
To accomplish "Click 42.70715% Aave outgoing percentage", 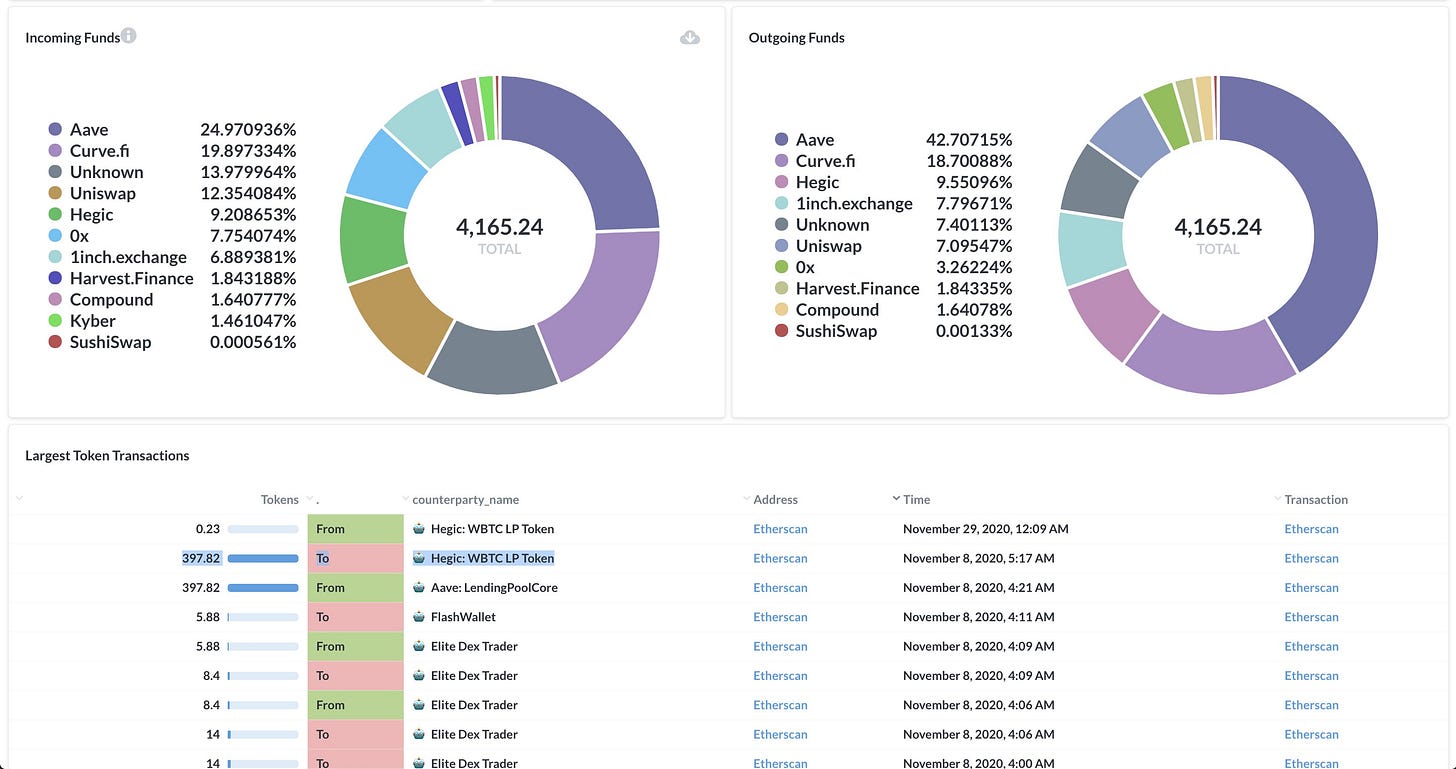I will [x=969, y=140].
